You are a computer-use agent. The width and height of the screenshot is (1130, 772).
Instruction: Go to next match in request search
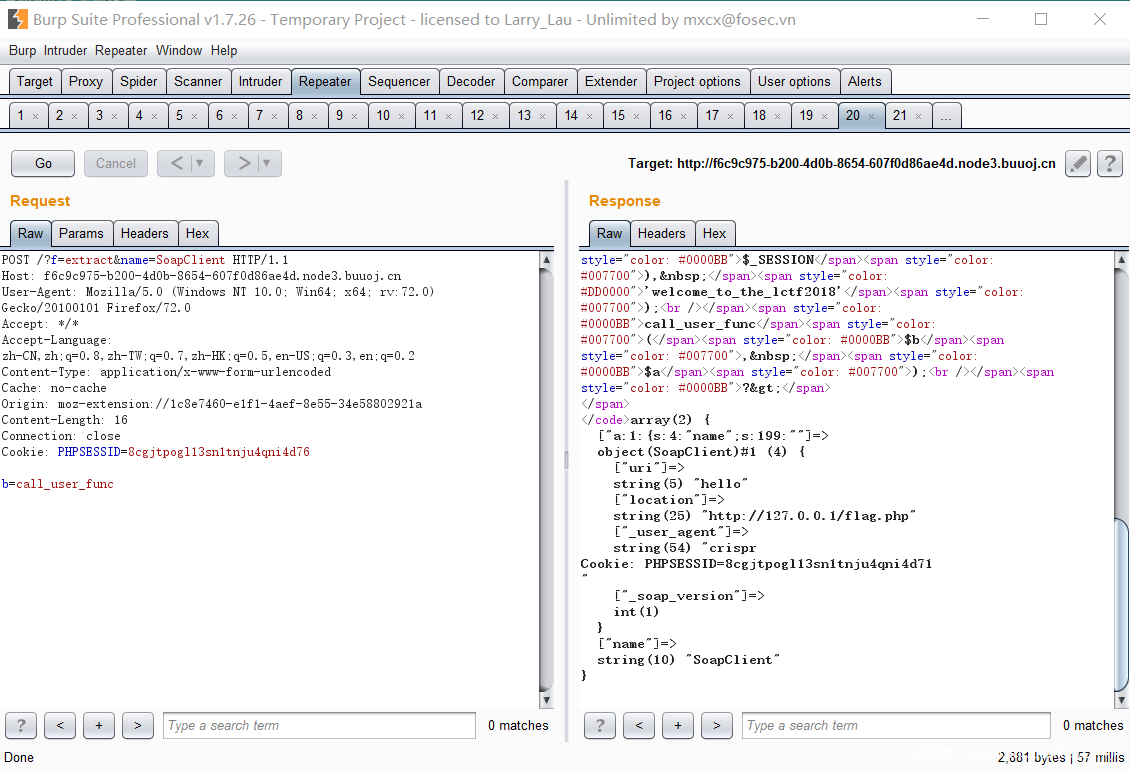tap(138, 725)
